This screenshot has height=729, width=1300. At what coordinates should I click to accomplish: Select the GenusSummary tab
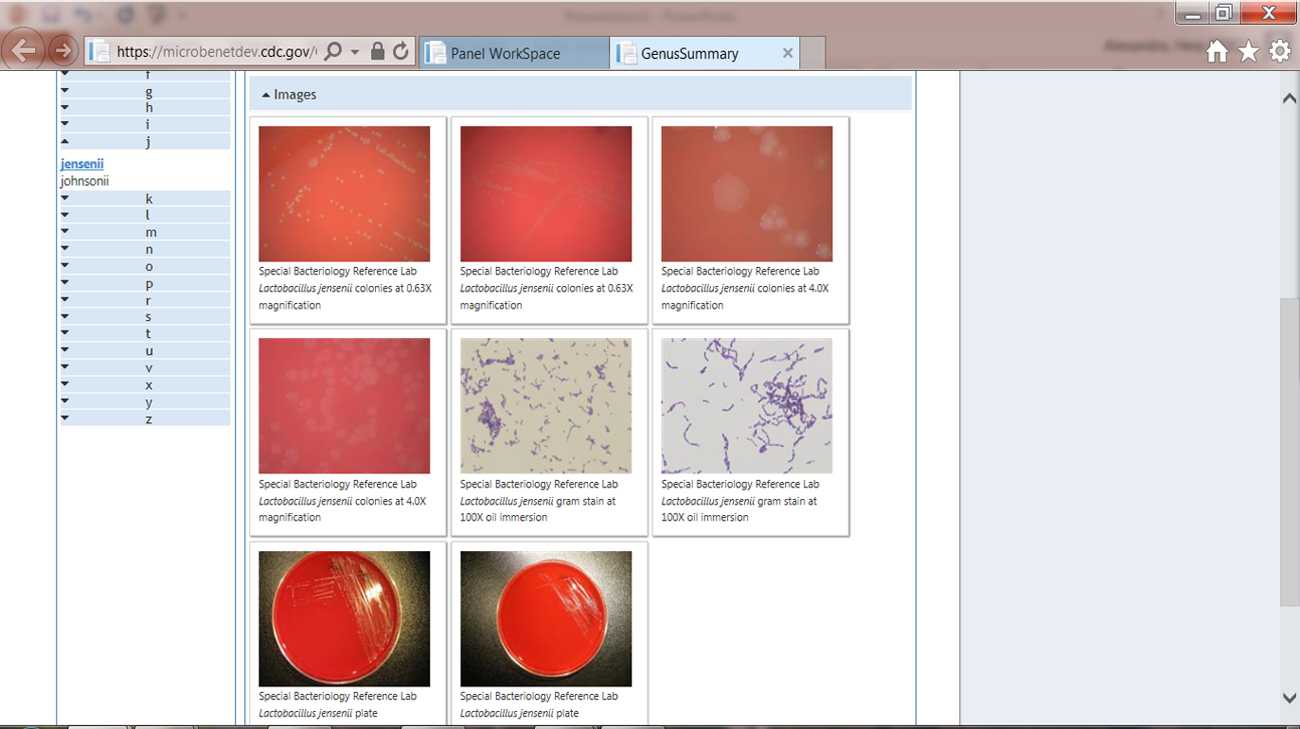[x=690, y=54]
